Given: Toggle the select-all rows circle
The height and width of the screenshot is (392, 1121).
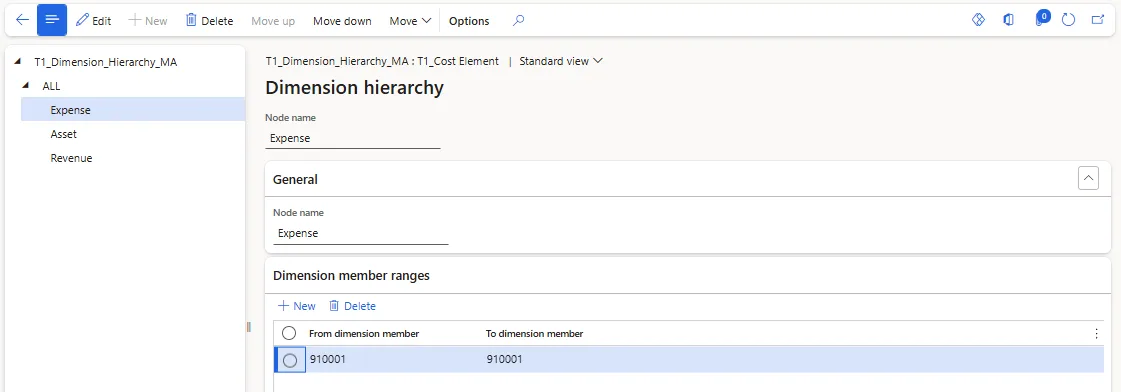Looking at the screenshot, I should pyautogui.click(x=289, y=333).
